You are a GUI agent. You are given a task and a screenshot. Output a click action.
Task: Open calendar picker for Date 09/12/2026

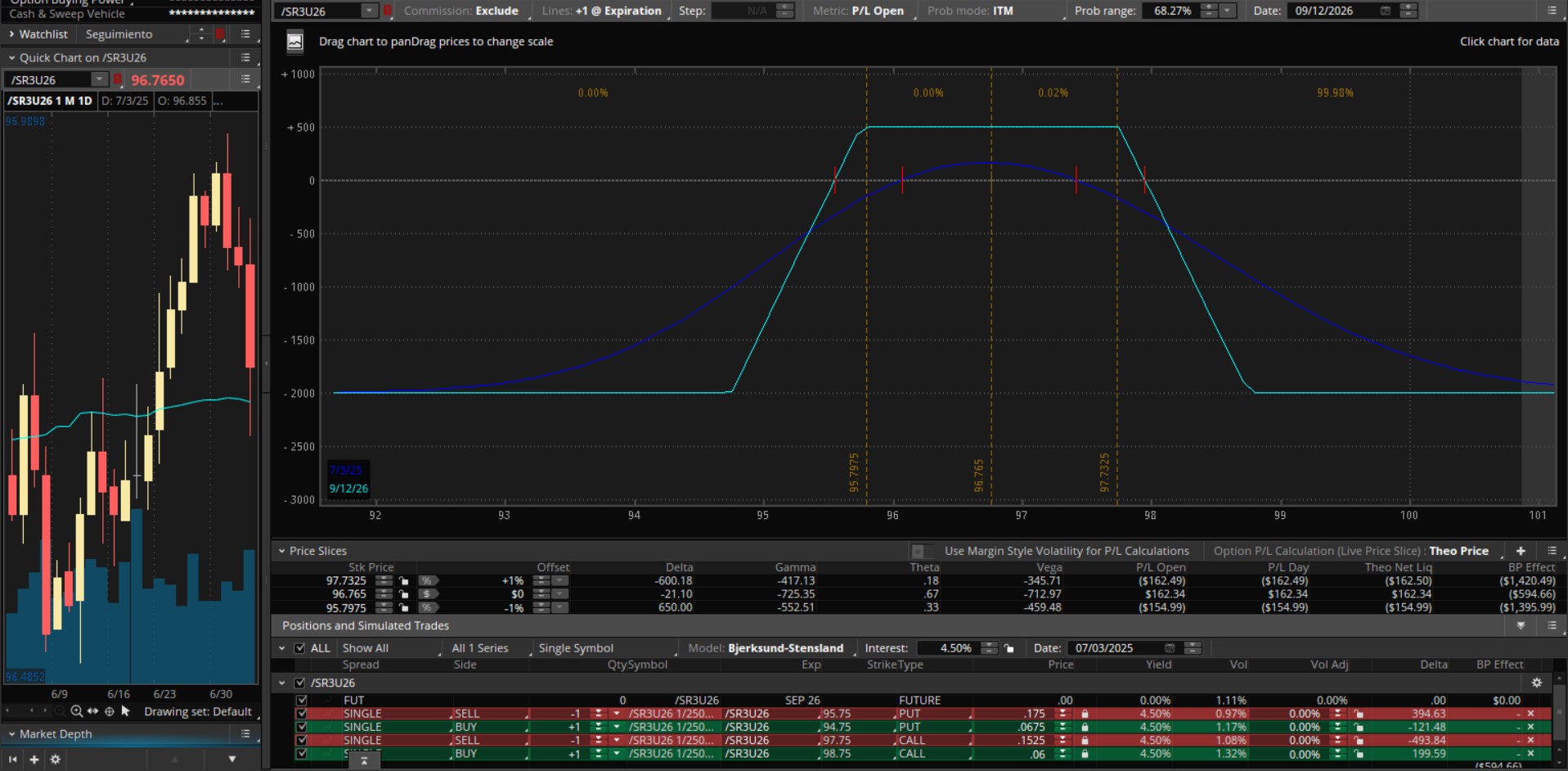(1385, 11)
